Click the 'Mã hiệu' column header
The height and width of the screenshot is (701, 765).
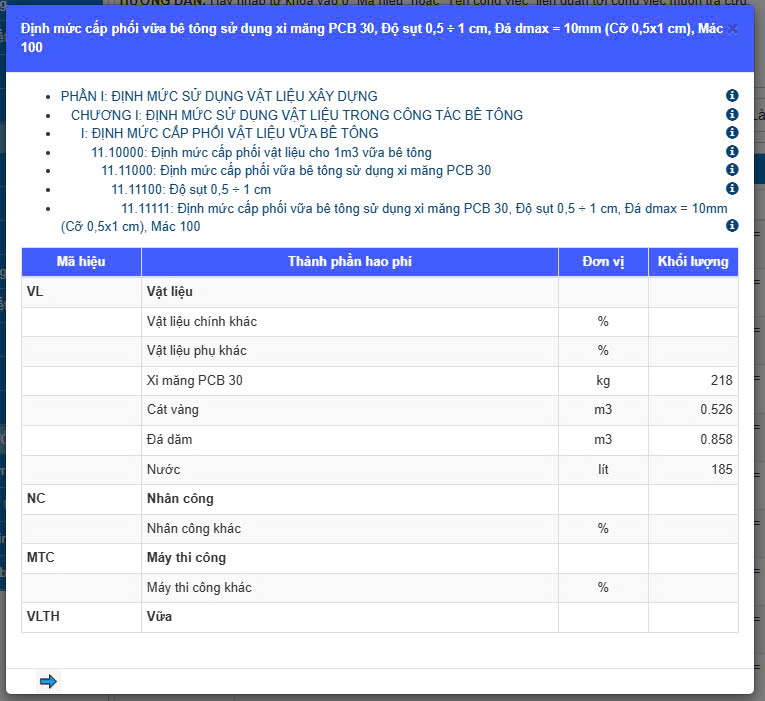tap(81, 262)
